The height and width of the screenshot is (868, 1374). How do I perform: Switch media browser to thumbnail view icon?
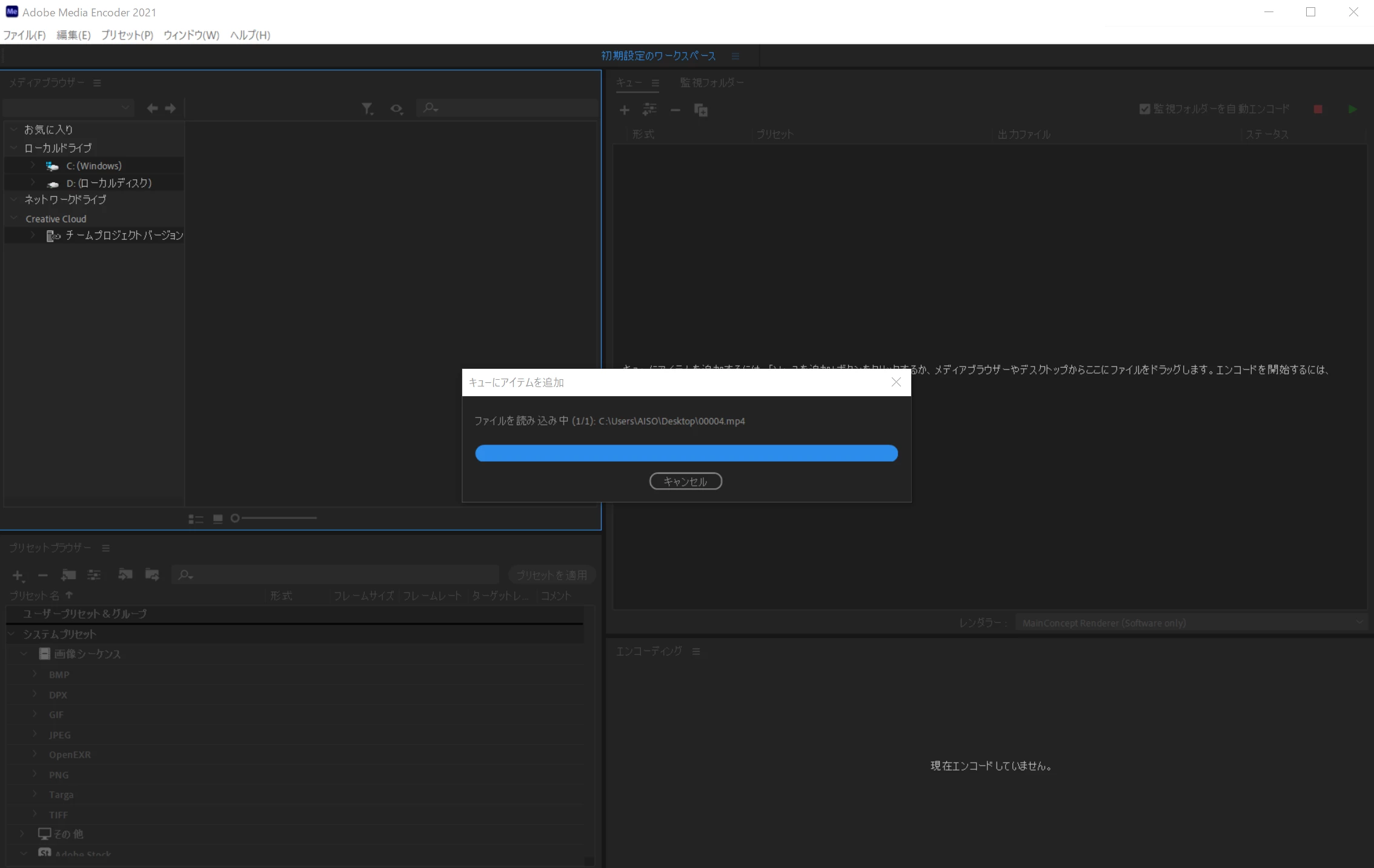pos(218,518)
